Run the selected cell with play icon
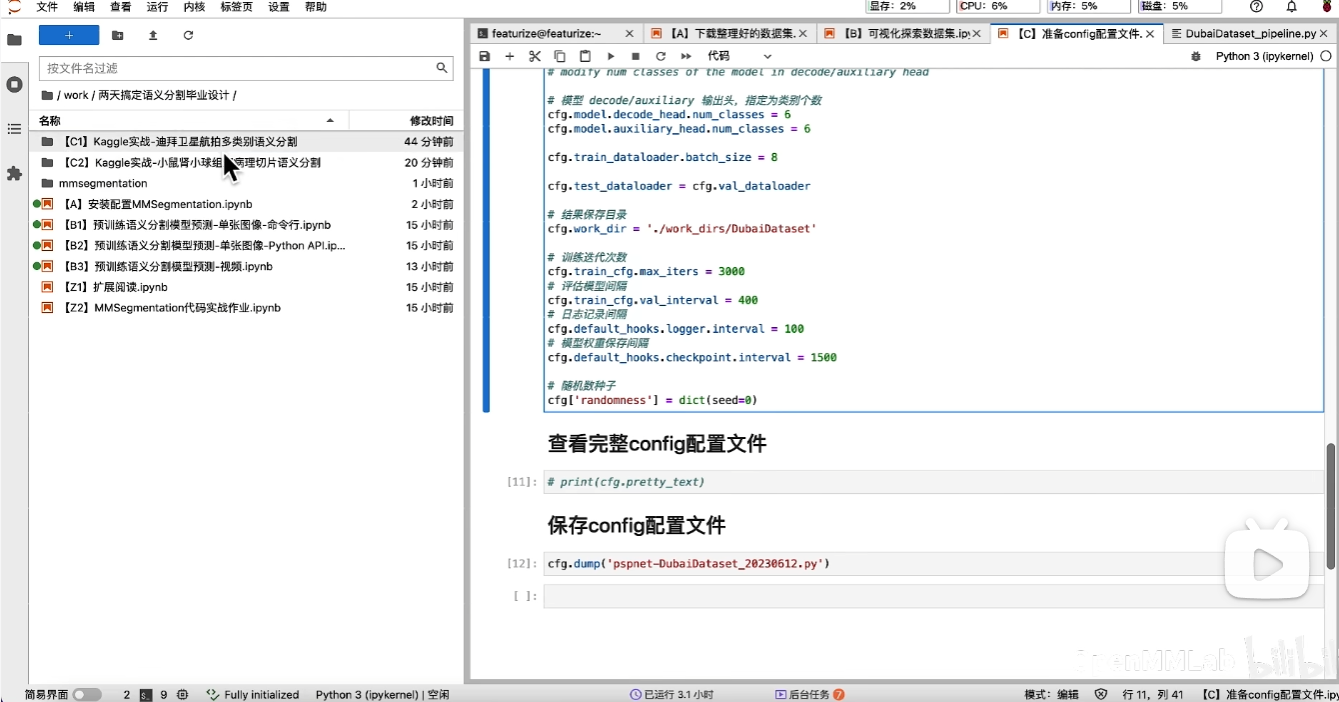The width and height of the screenshot is (1339, 702). point(610,57)
